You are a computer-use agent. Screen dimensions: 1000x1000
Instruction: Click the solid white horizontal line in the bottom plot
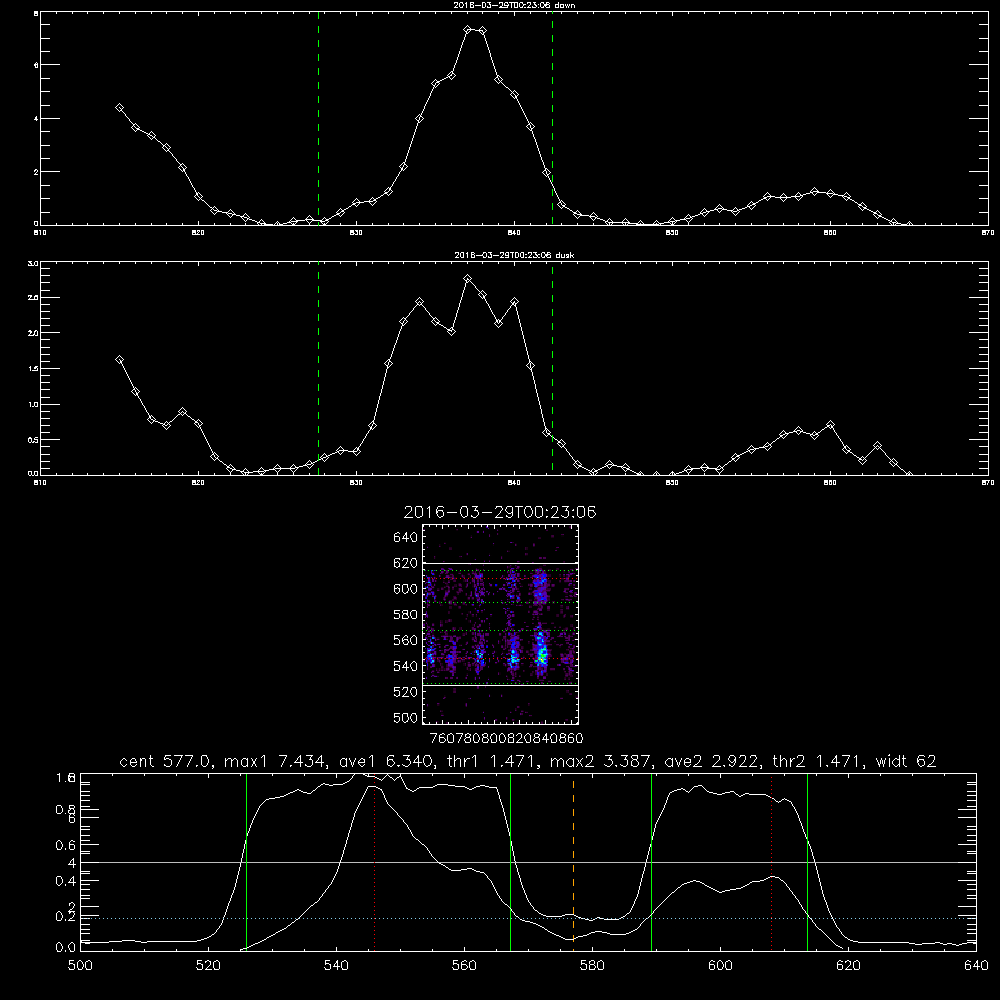click(x=528, y=862)
